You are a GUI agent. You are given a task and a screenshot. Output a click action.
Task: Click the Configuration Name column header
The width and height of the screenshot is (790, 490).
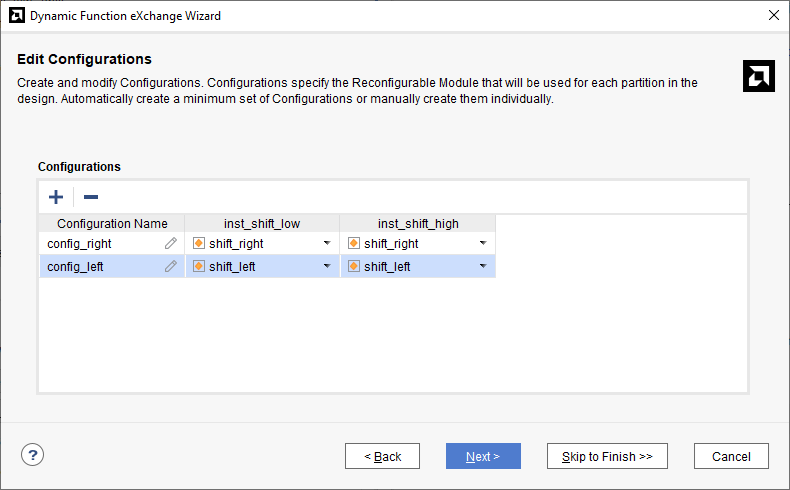pos(112,224)
